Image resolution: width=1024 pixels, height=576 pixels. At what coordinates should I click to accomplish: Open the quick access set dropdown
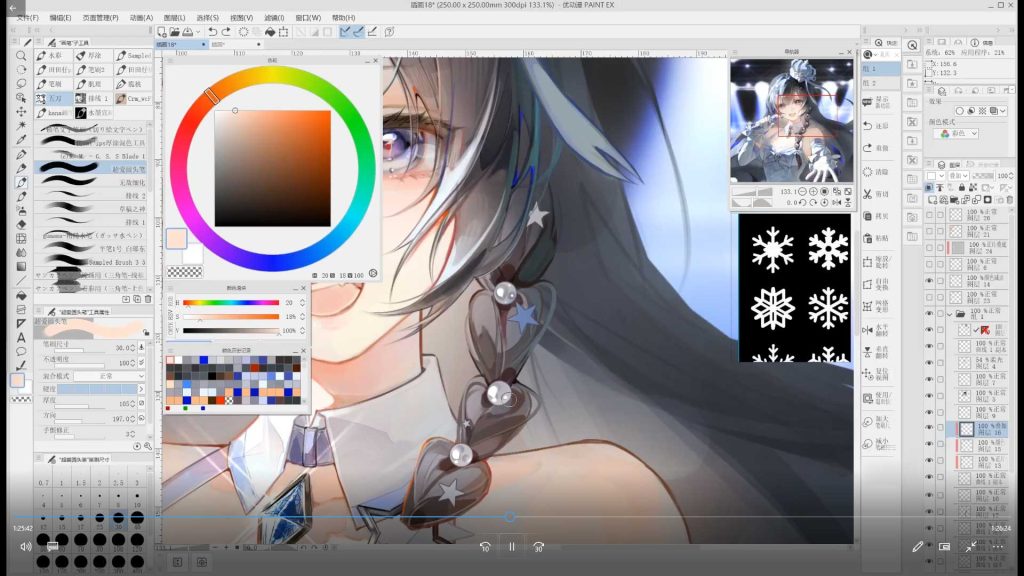coord(877,54)
